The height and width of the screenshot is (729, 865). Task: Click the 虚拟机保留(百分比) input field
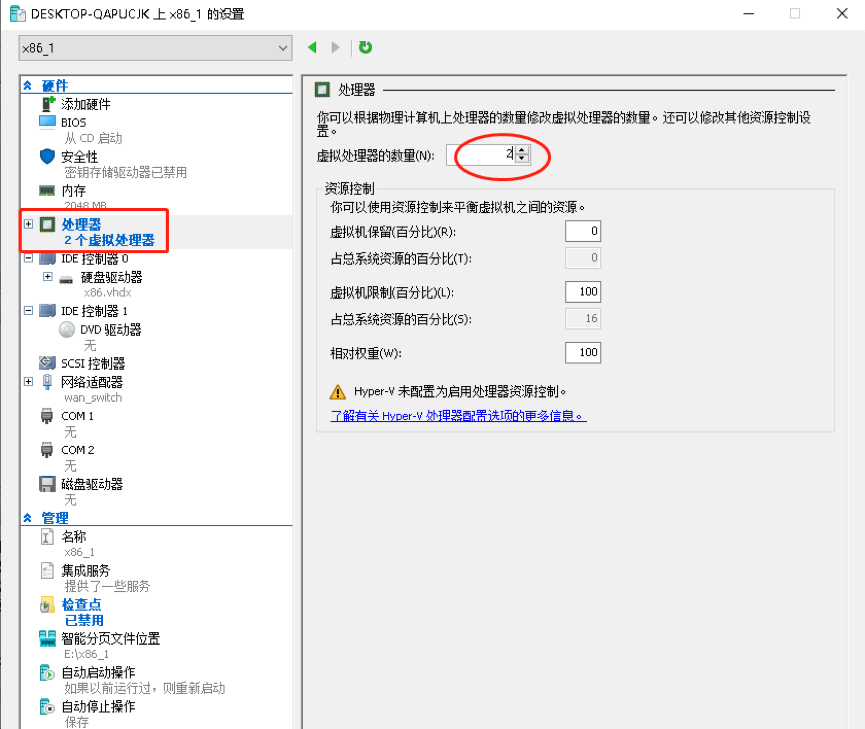coord(583,231)
